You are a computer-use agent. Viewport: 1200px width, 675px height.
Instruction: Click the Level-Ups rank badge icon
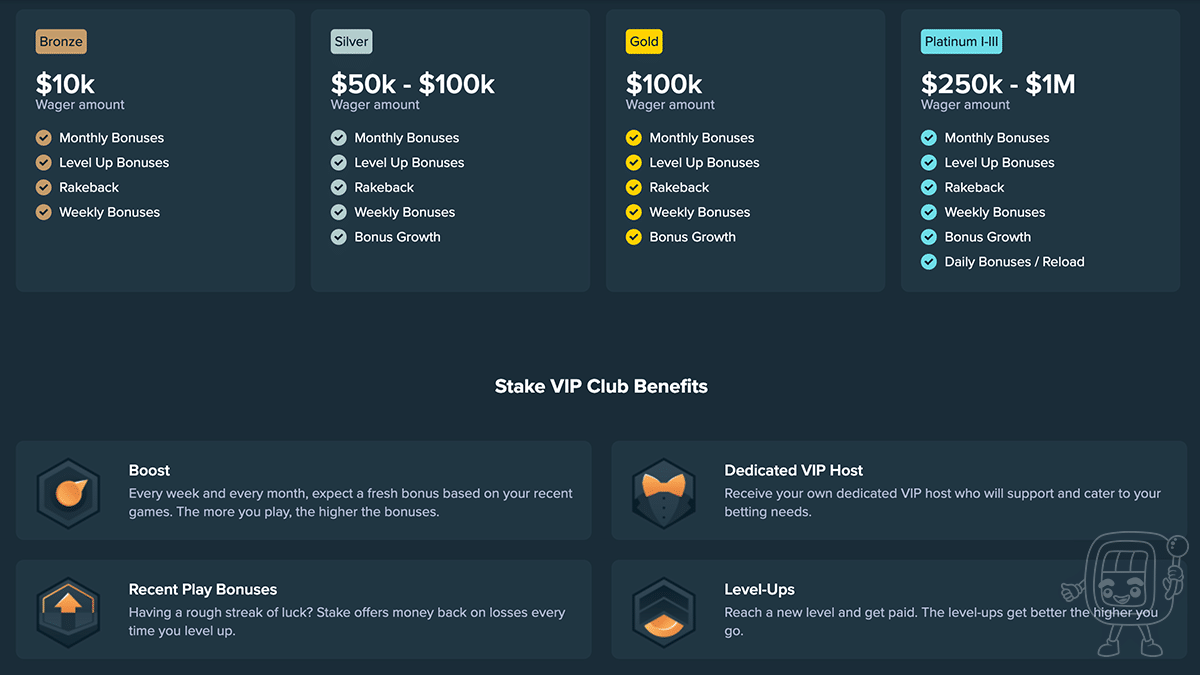tap(664, 609)
